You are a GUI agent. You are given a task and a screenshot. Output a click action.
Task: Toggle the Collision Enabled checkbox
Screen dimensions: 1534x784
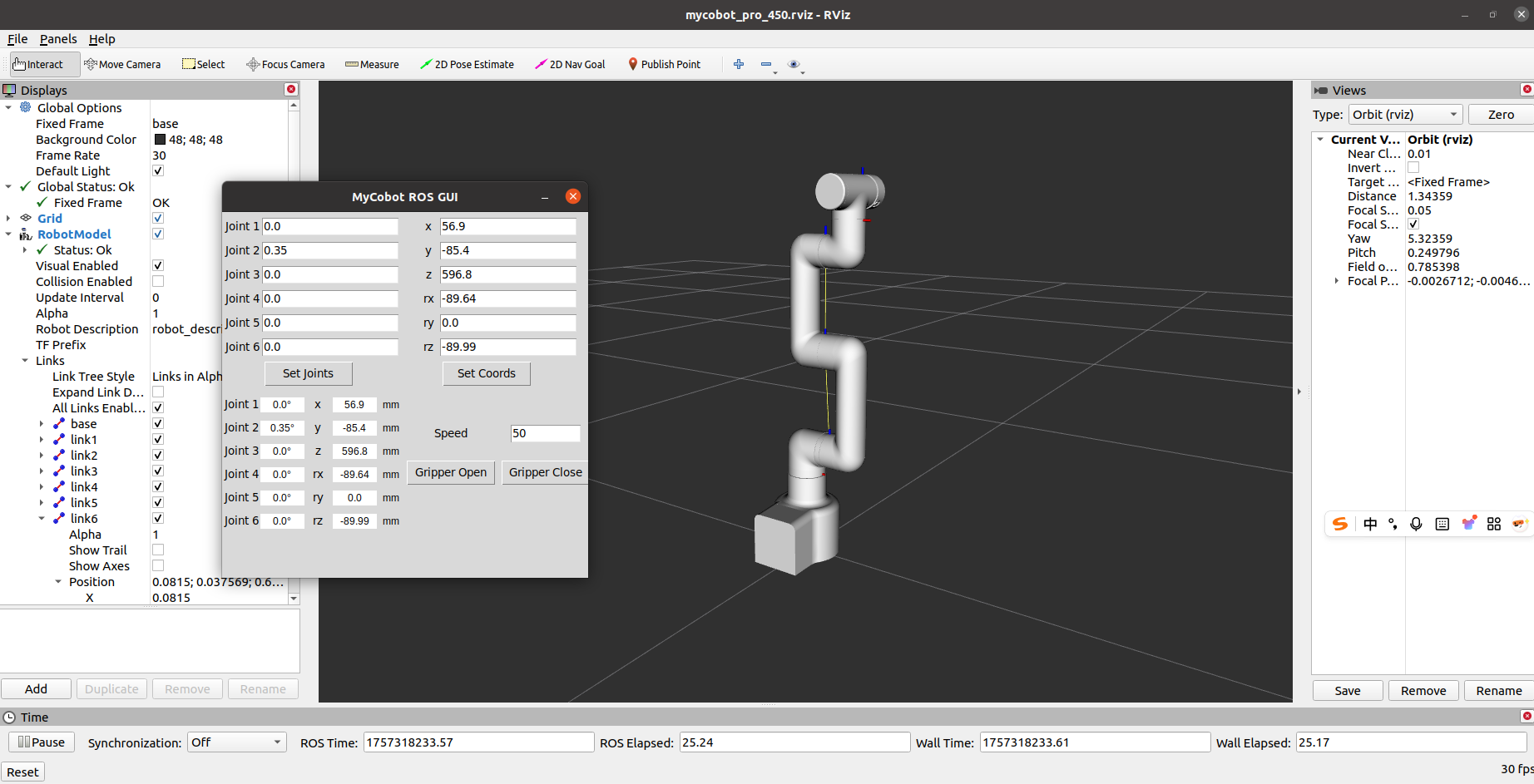[158, 282]
